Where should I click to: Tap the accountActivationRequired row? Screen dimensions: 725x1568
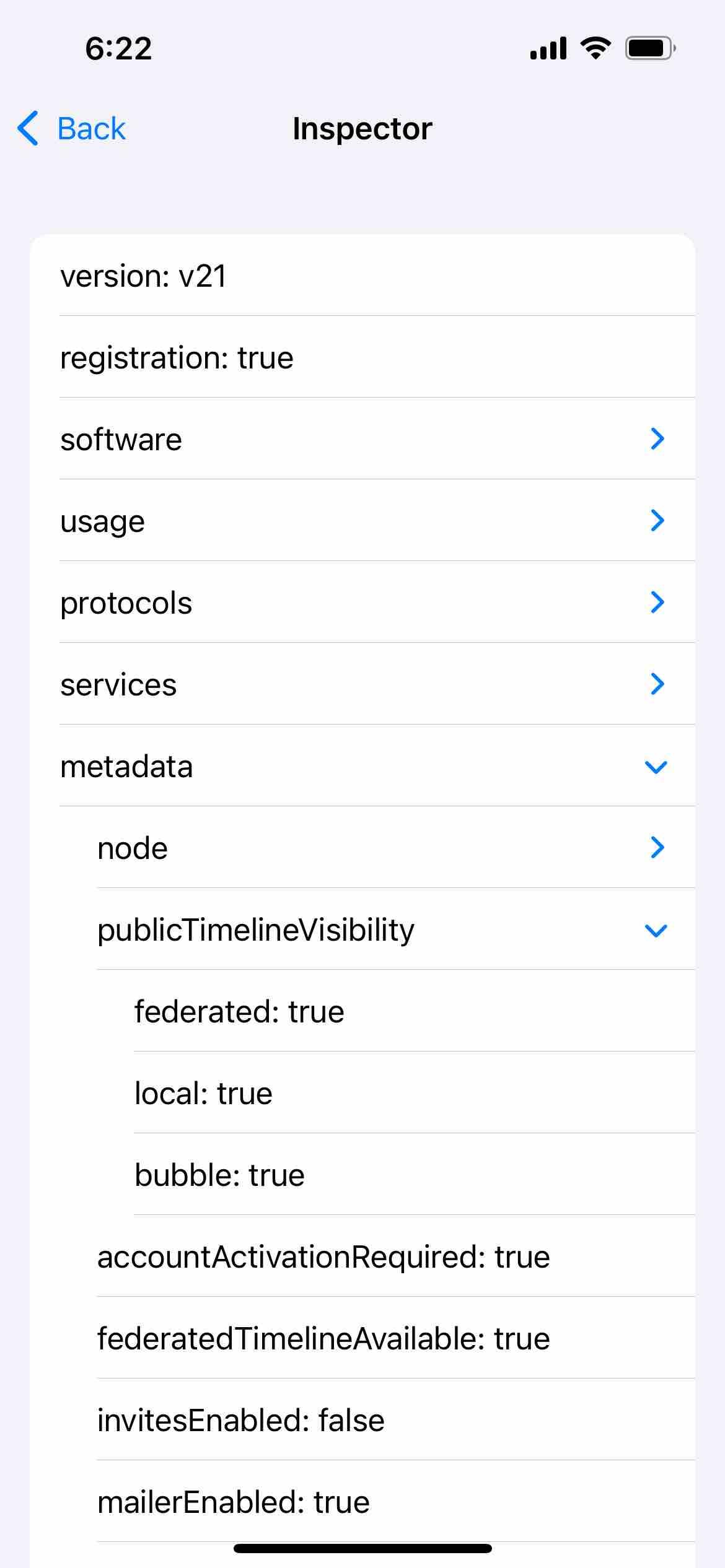323,1257
